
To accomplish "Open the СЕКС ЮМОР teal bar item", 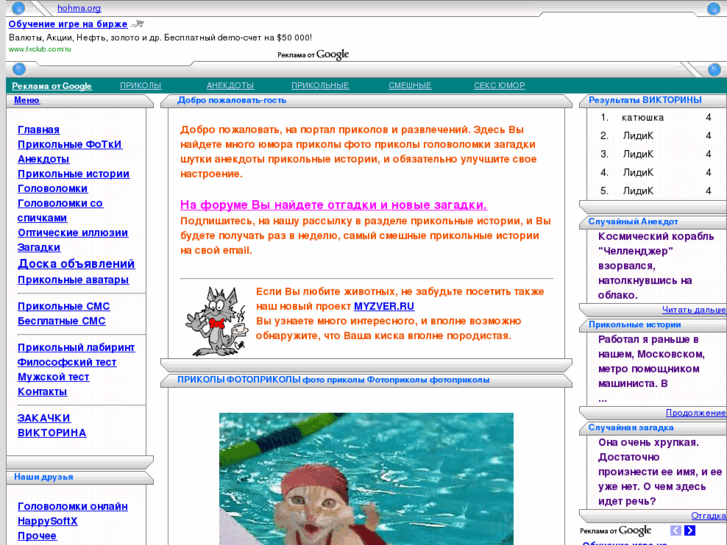I will point(499,85).
